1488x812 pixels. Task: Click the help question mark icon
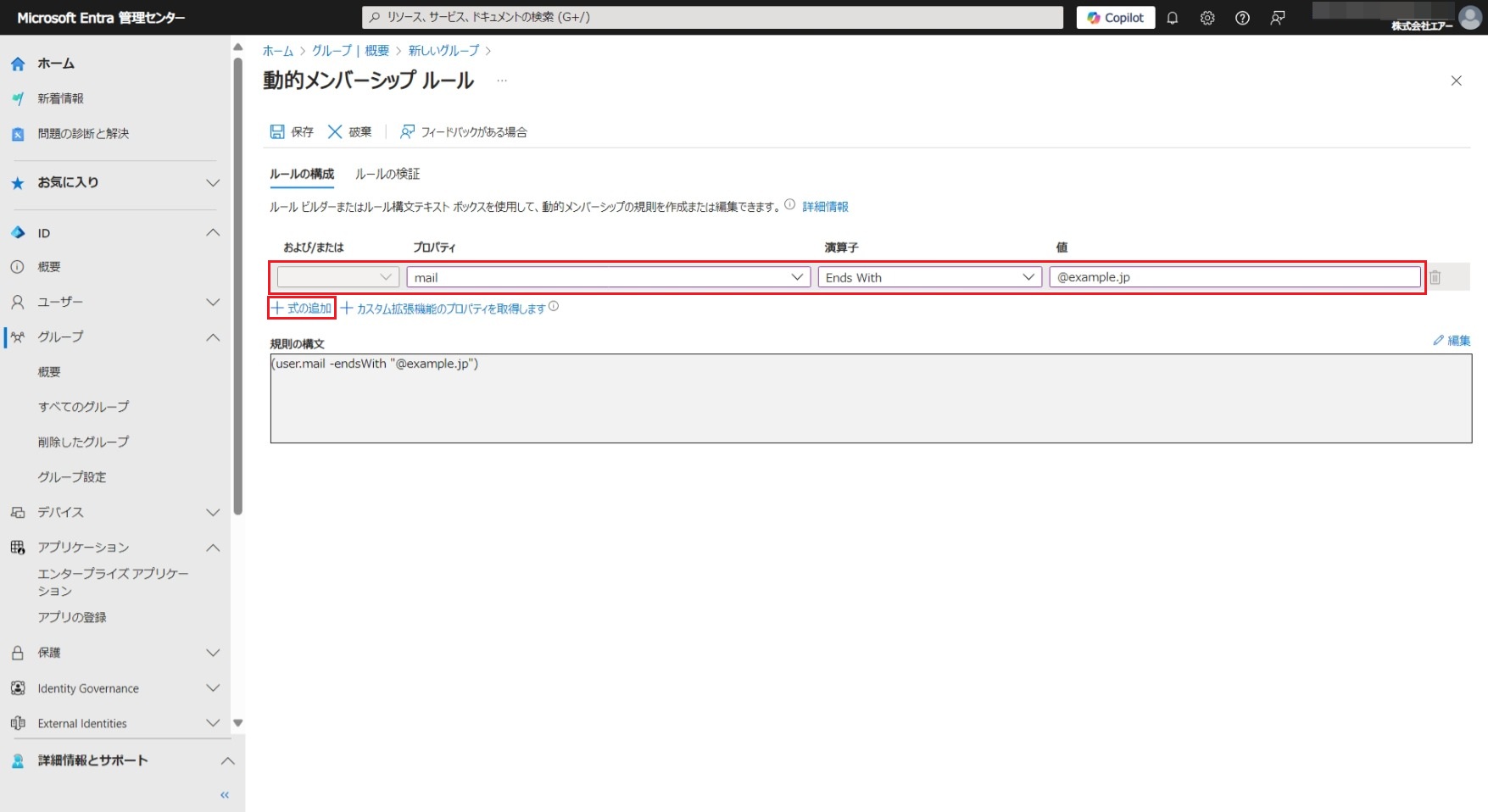(1242, 18)
